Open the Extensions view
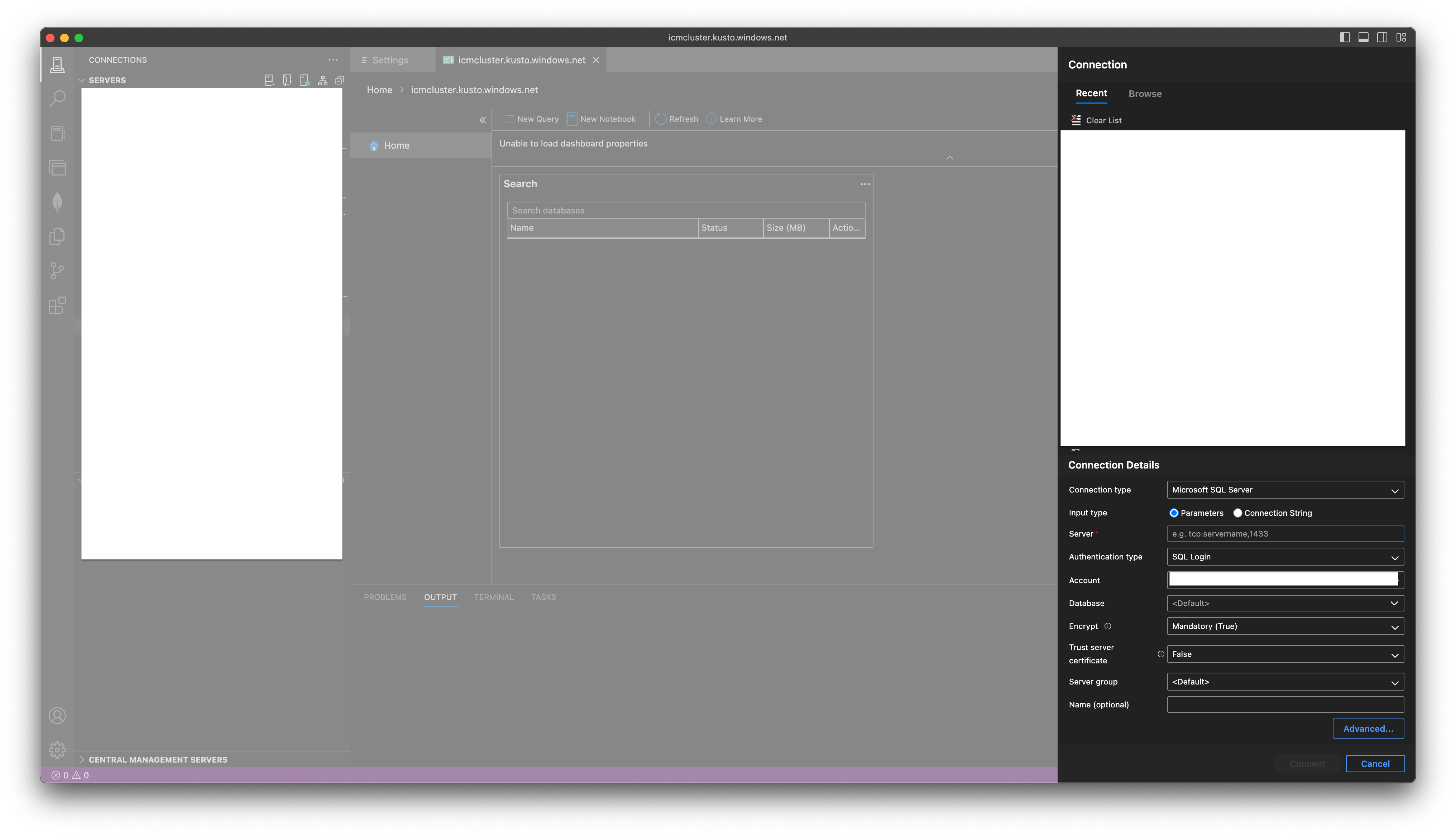Viewport: 1456px width, 836px height. (57, 306)
